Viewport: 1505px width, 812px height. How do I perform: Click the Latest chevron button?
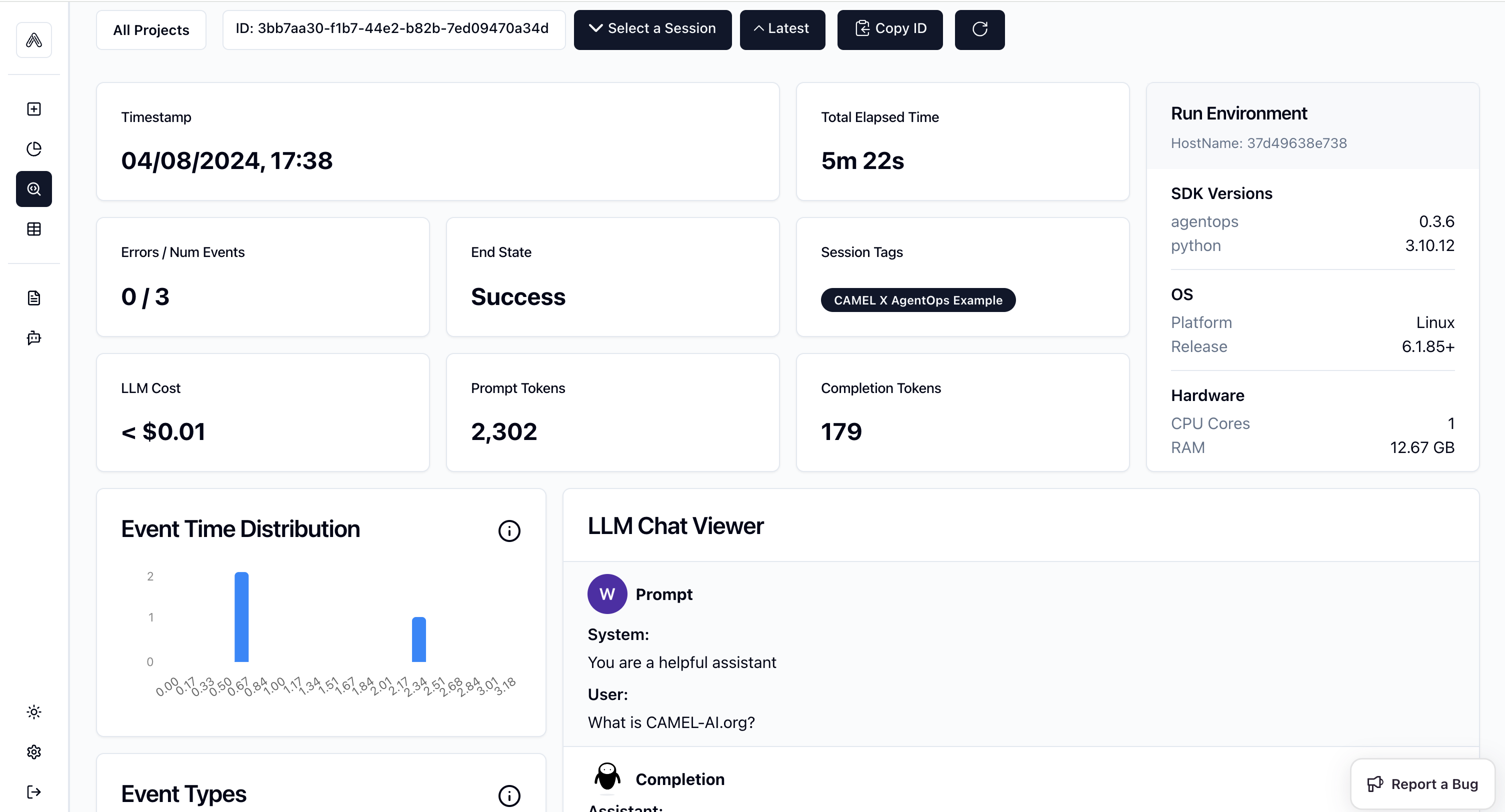(782, 29)
